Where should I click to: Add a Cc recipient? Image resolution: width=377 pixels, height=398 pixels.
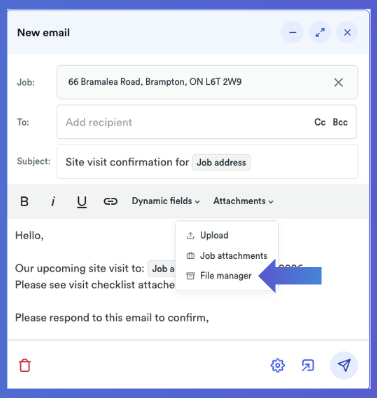(320, 122)
